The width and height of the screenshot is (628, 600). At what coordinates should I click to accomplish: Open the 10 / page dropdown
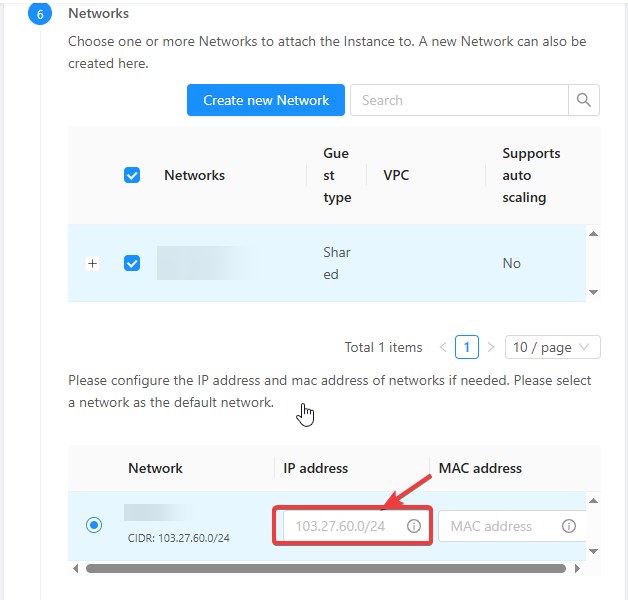(x=553, y=347)
